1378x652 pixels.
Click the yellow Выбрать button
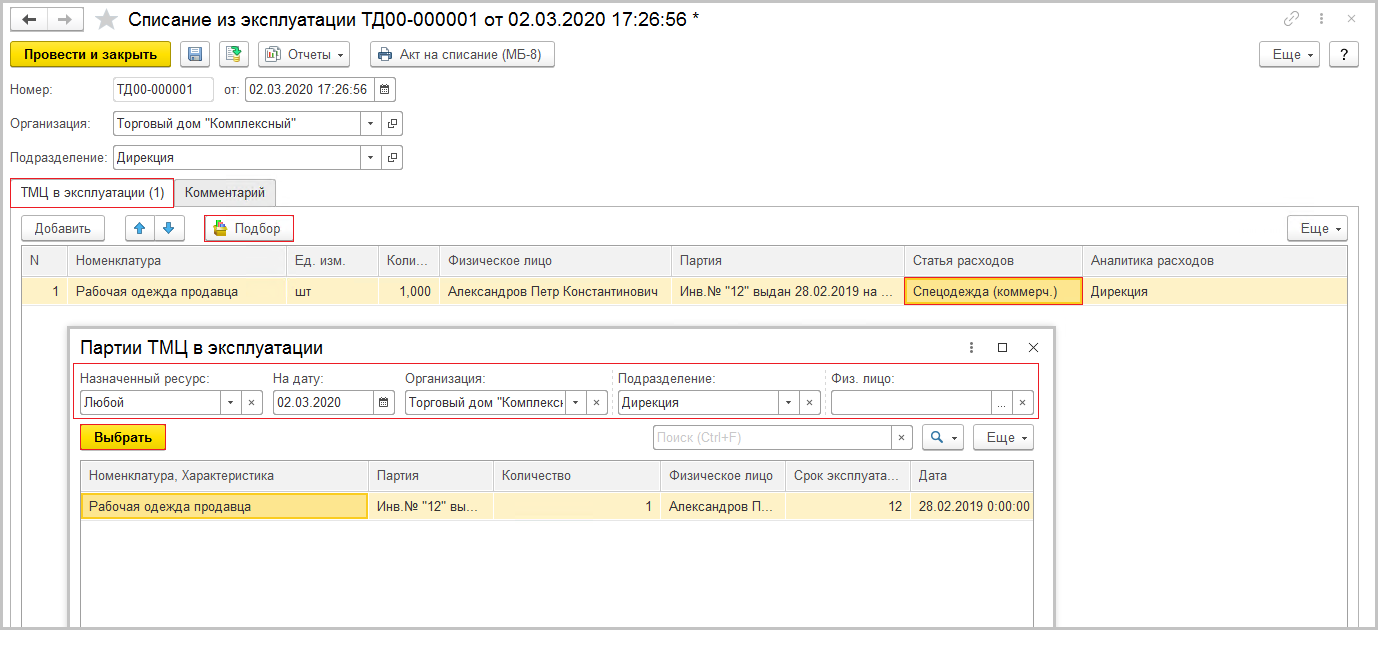pos(123,437)
